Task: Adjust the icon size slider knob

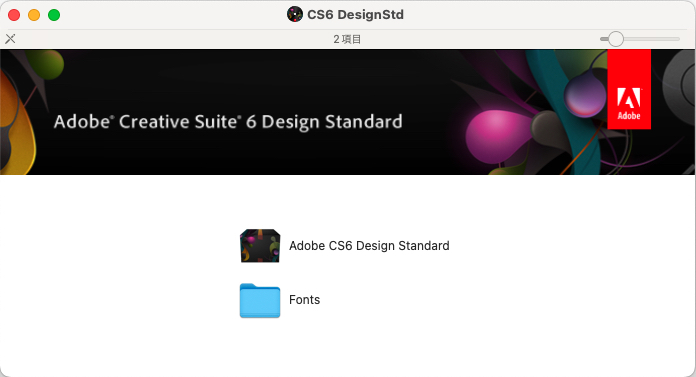Action: [616, 39]
